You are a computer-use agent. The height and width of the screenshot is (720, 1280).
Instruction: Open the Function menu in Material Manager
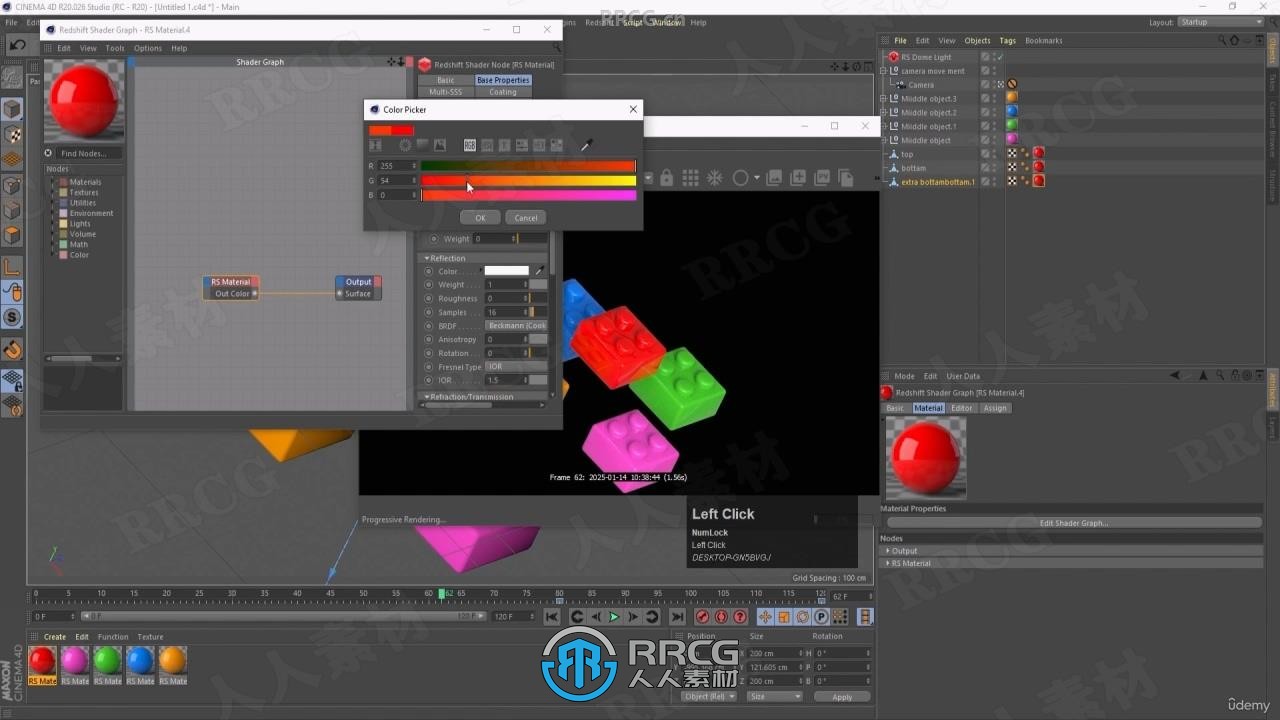113,637
